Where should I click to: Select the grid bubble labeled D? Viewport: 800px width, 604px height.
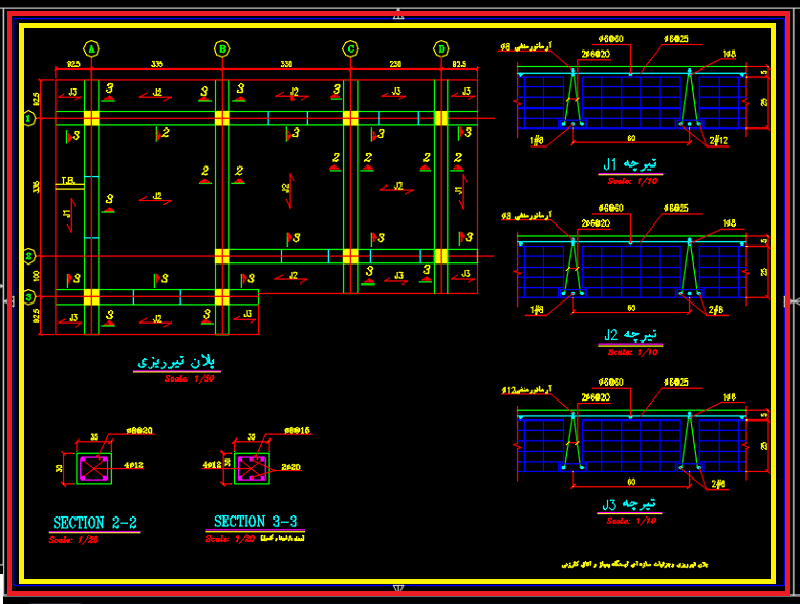coord(441,49)
